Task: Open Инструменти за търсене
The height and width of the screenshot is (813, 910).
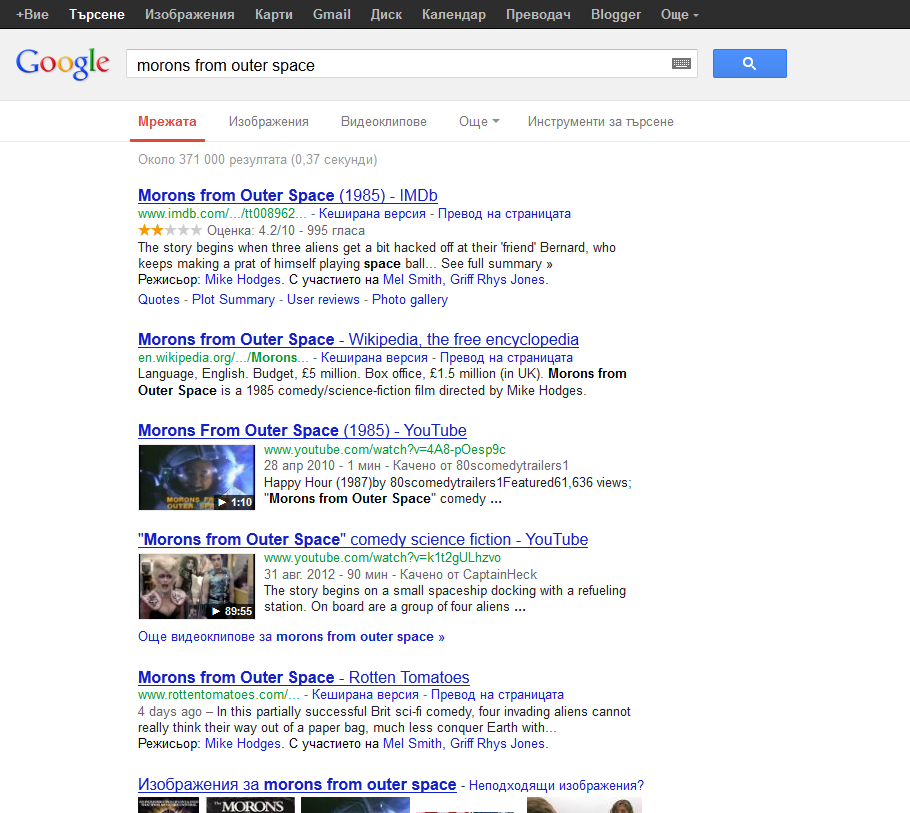Action: (x=601, y=122)
